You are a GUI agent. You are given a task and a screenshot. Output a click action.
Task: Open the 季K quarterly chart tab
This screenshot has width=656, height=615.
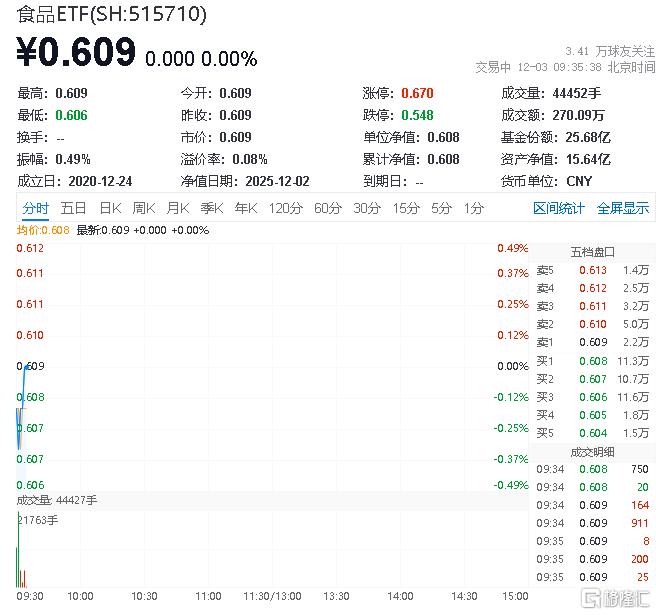pos(212,208)
